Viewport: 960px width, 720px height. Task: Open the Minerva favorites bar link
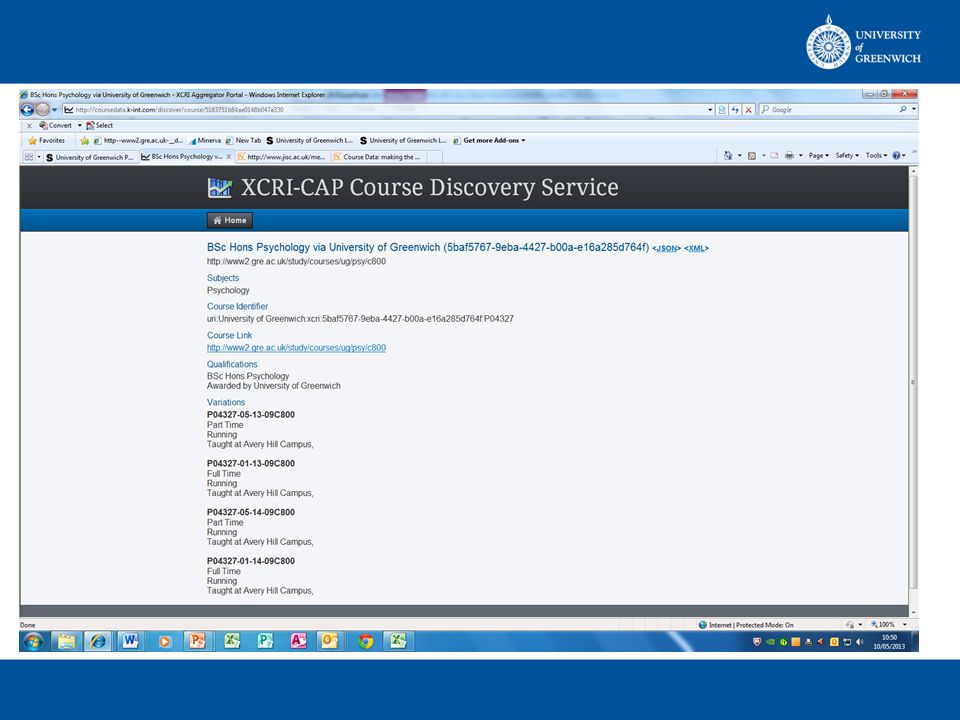click(205, 141)
